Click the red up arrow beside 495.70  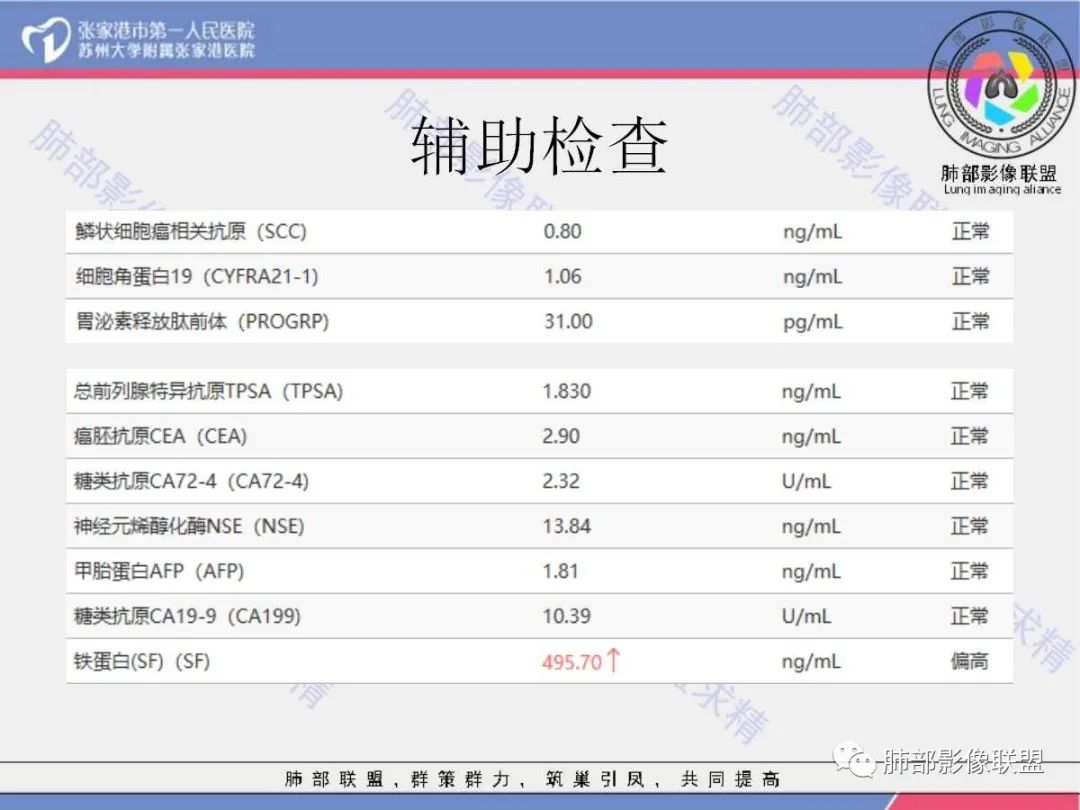[x=613, y=660]
